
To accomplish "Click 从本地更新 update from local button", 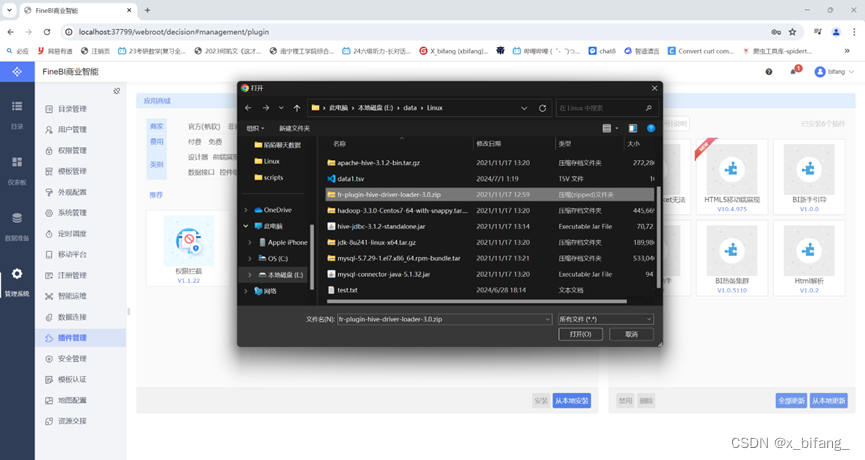I will point(829,401).
